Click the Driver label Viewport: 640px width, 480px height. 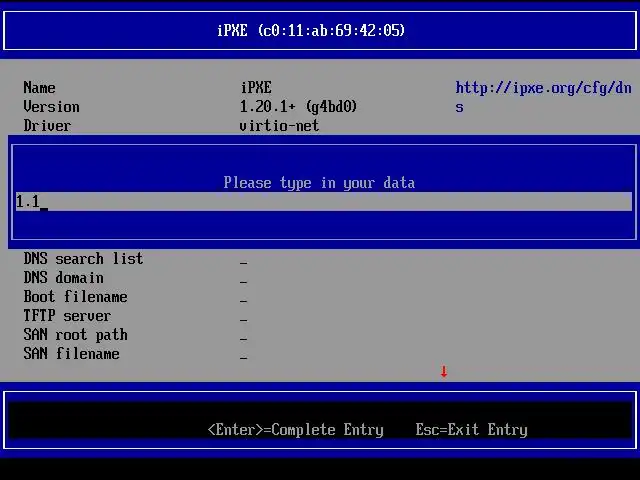[x=47, y=126]
